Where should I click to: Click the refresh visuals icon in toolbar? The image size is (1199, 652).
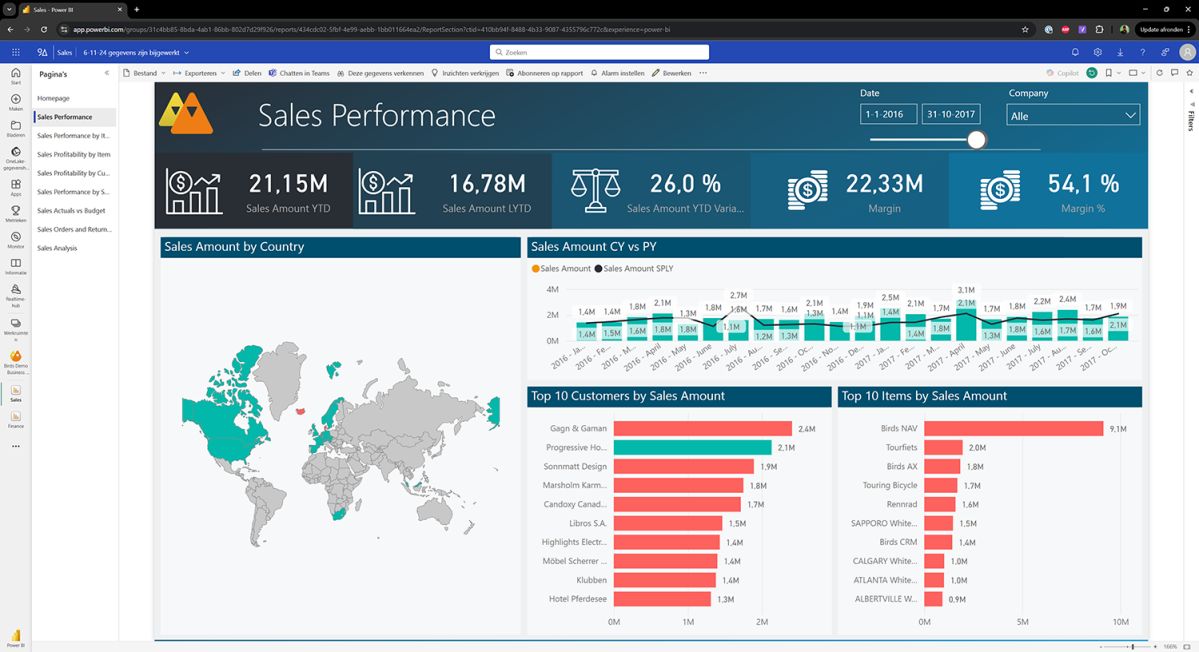(x=1160, y=73)
